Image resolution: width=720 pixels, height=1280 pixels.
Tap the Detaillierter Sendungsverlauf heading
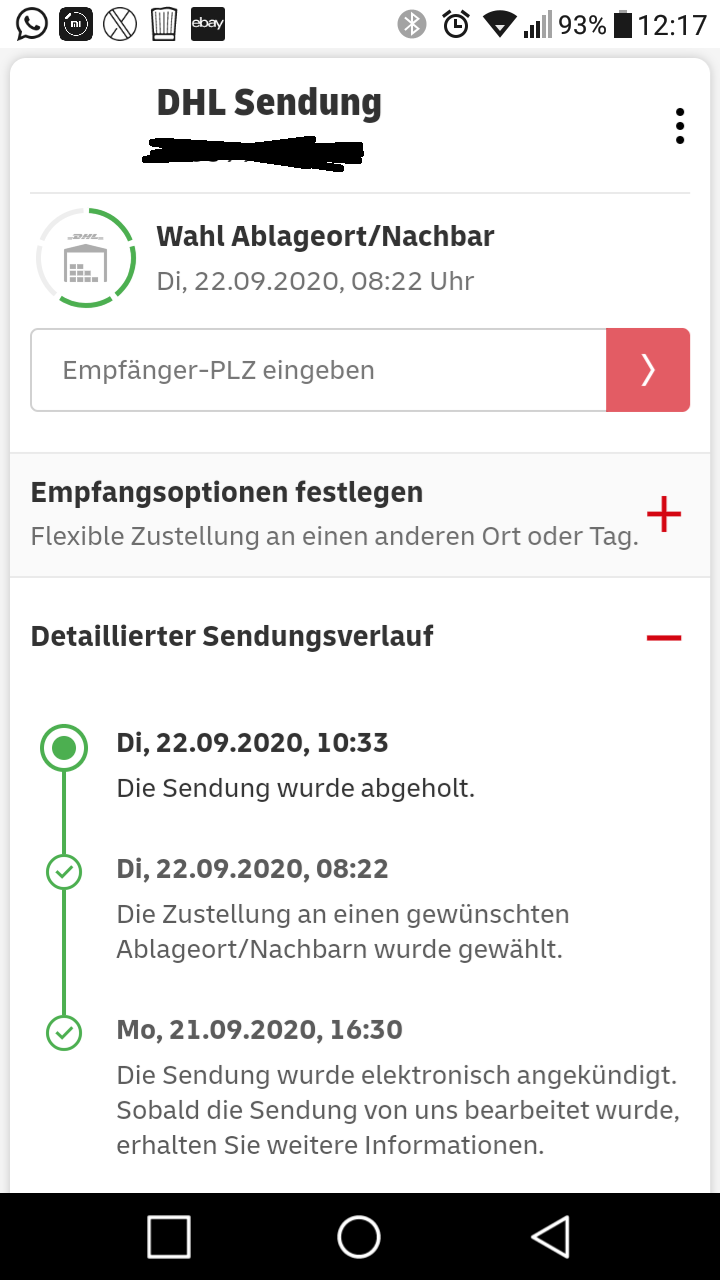(x=232, y=636)
